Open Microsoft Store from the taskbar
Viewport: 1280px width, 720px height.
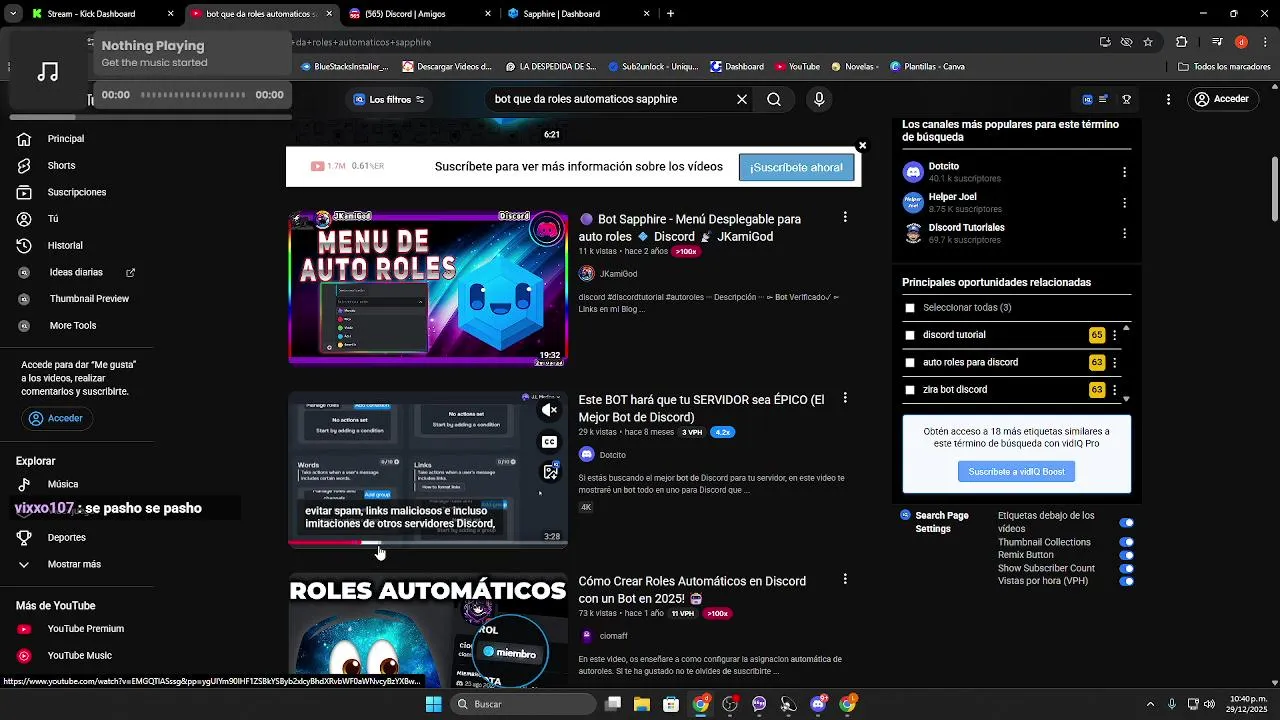671,704
